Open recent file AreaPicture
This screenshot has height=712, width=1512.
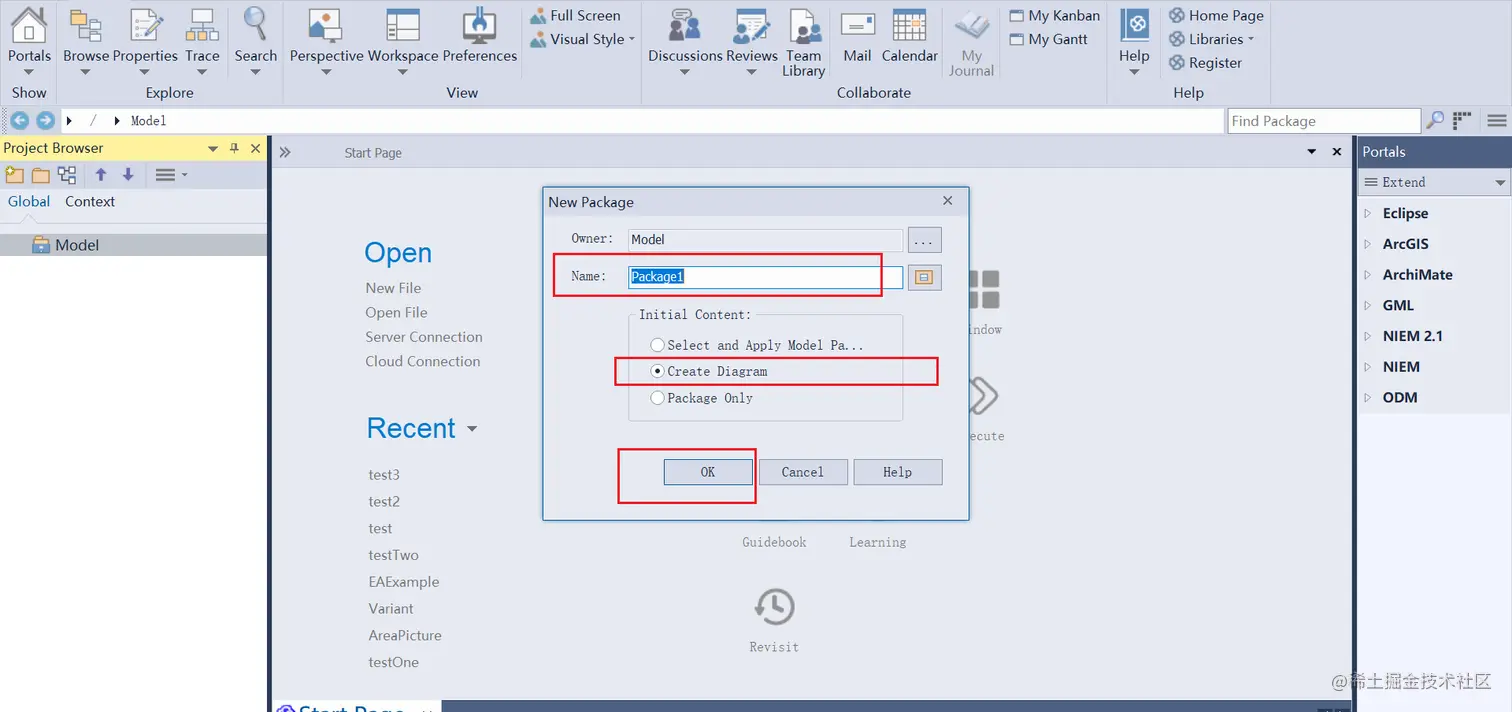pyautogui.click(x=405, y=635)
